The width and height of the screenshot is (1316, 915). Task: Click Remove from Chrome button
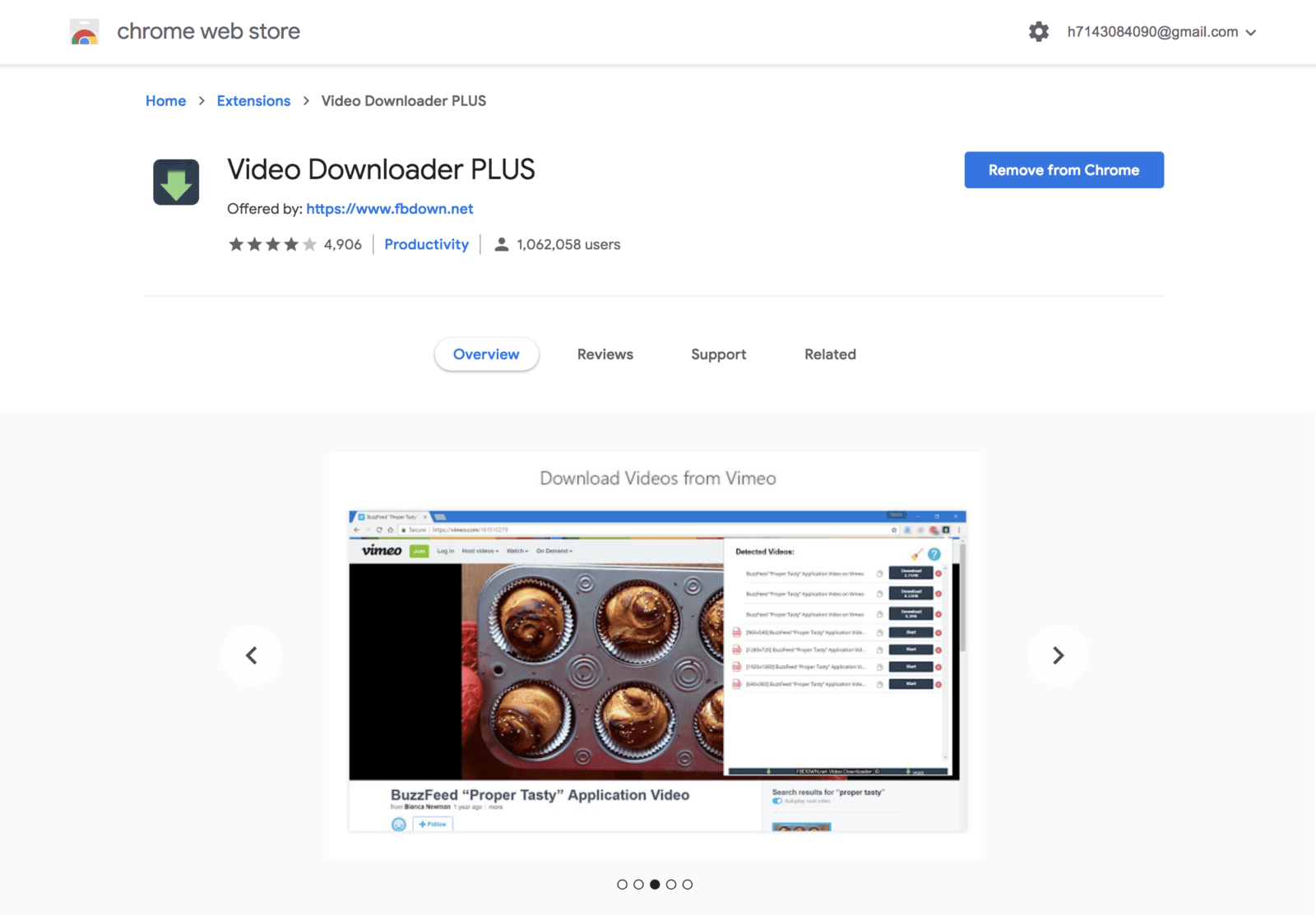1063,170
